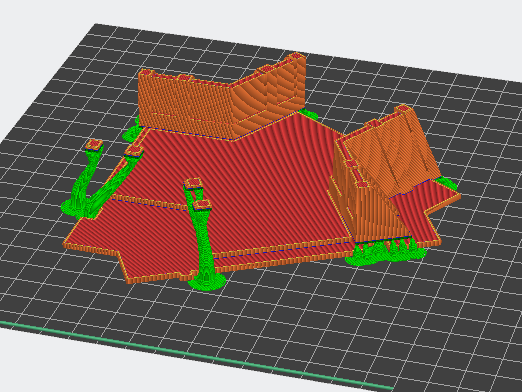The width and height of the screenshot is (522, 392).
Task: Click the upper red pad on the center support tower
Action: coord(193,183)
